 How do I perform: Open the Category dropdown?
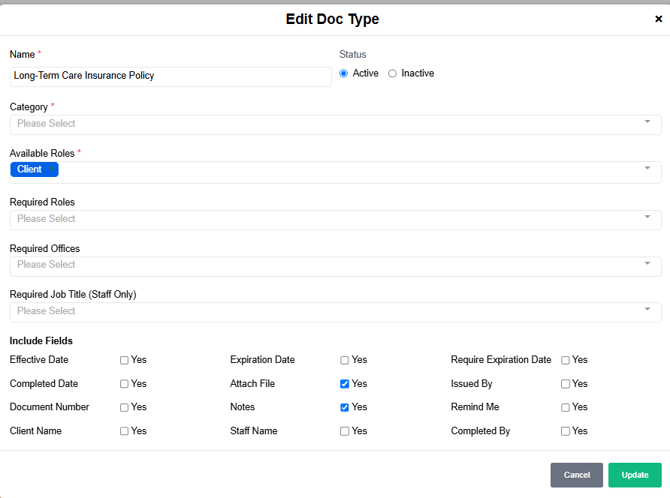click(335, 124)
